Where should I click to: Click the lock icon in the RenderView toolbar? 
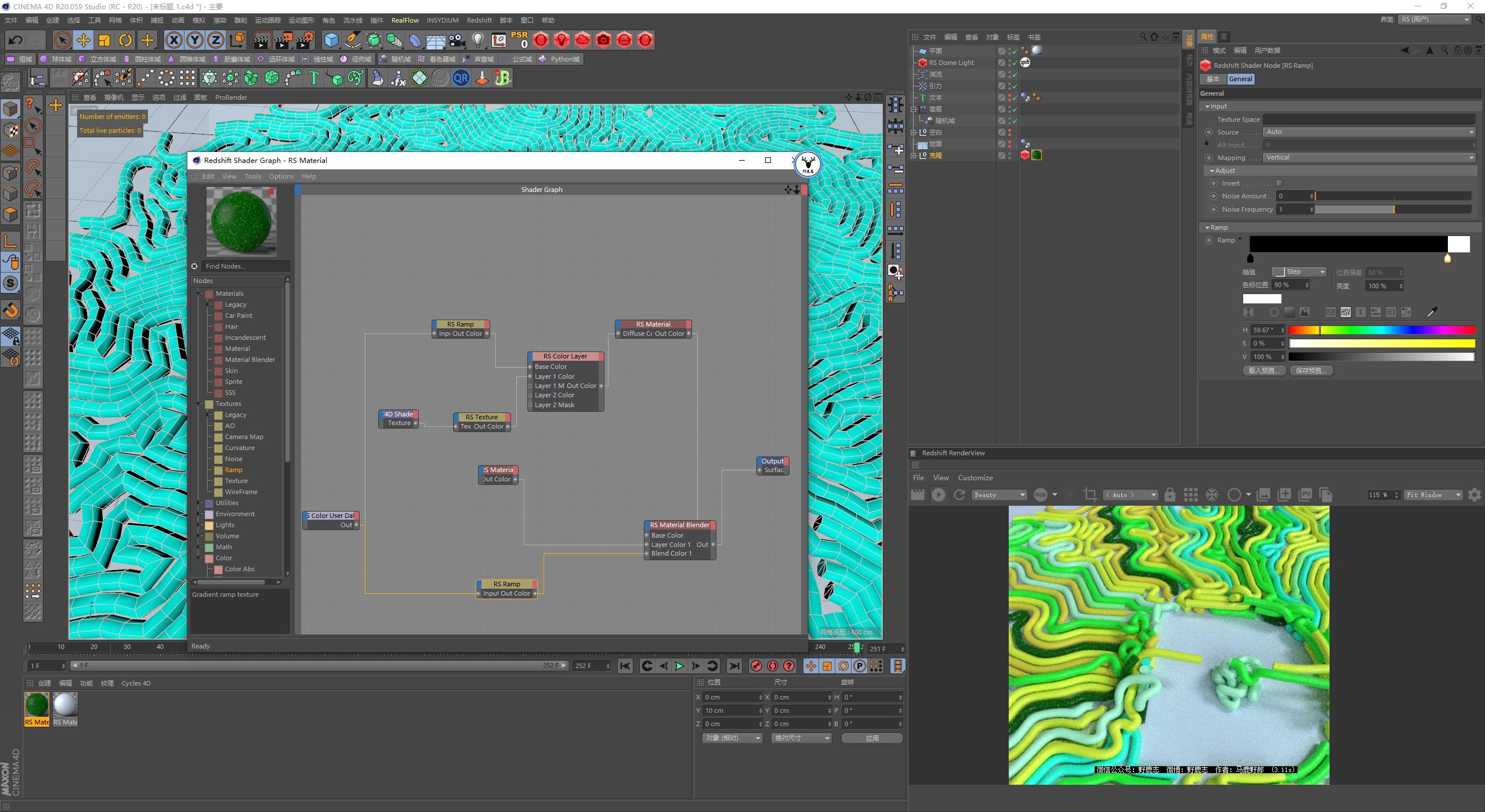[1169, 494]
